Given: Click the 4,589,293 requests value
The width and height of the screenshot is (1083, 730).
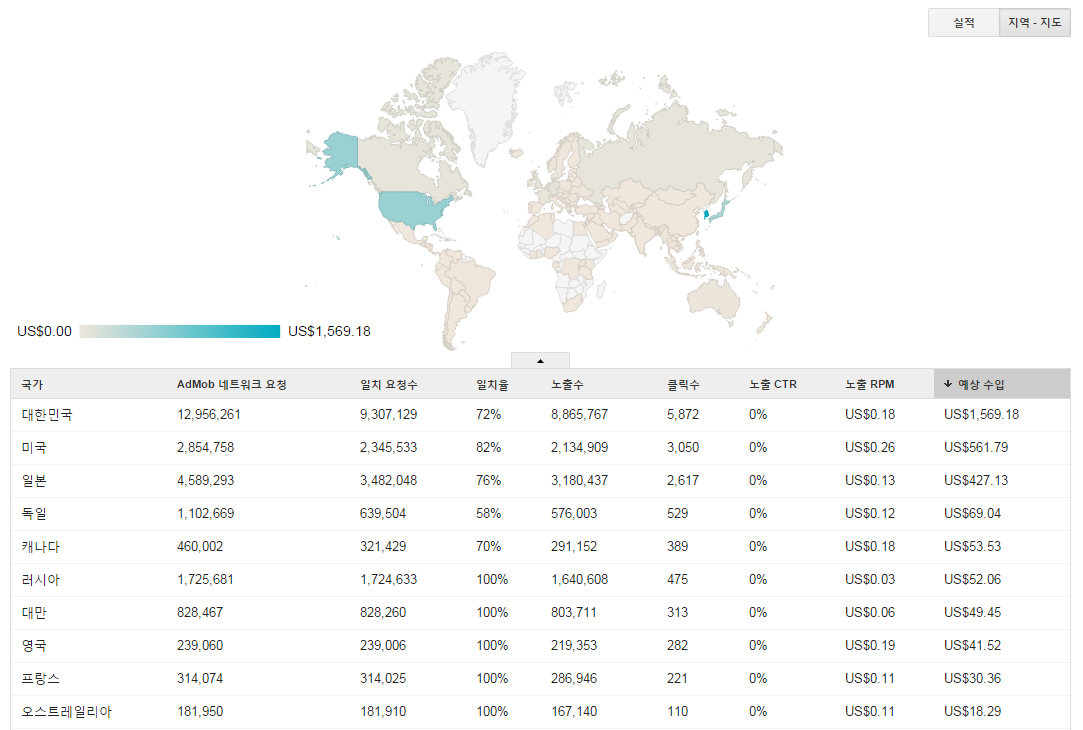Looking at the screenshot, I should pos(205,481).
